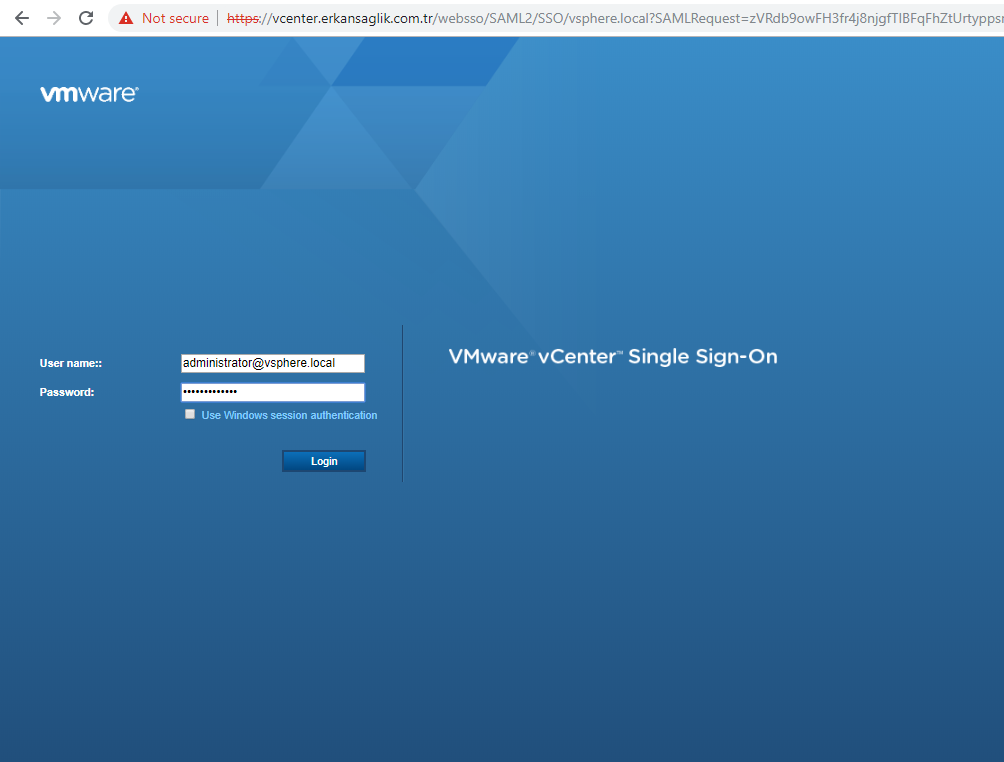
Task: Click 'Use Windows session authentication' label
Action: point(289,415)
